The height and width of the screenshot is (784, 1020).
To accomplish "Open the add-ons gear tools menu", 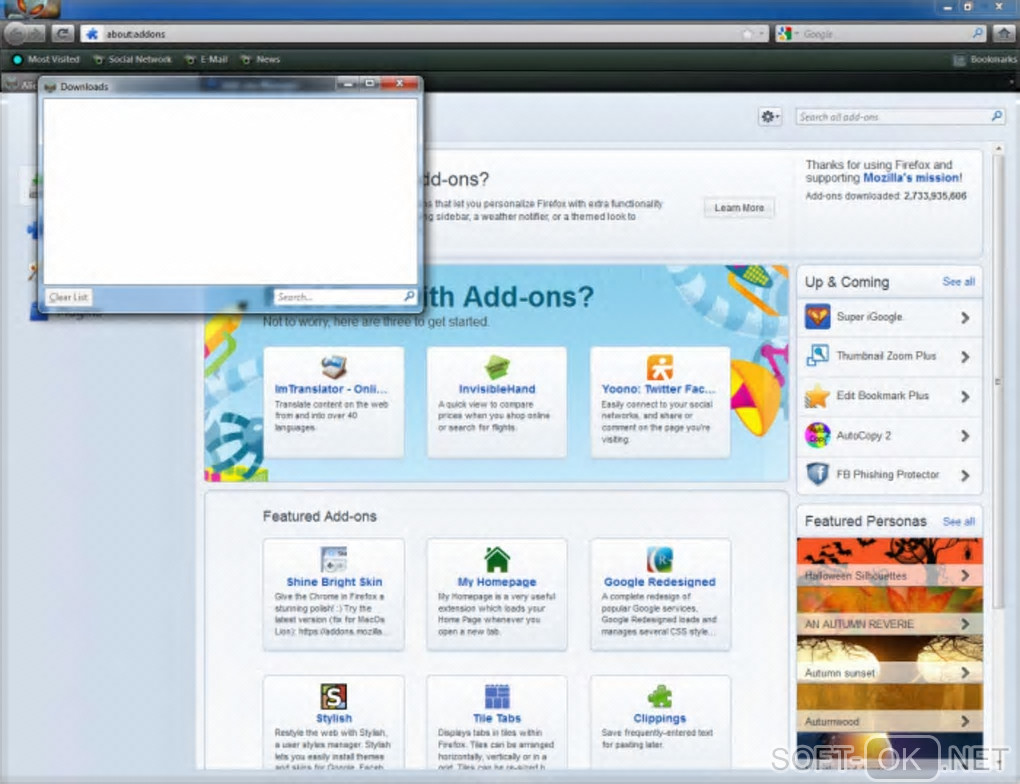I will click(770, 116).
